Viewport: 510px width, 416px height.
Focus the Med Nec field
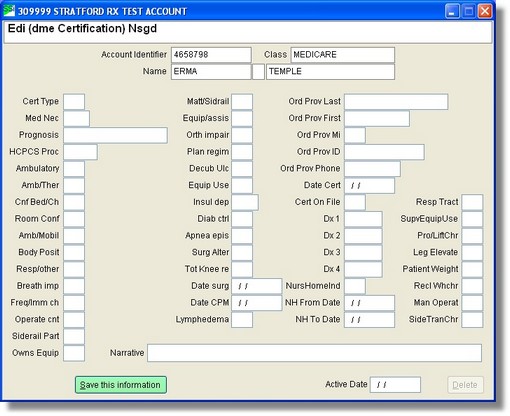[x=76, y=118]
